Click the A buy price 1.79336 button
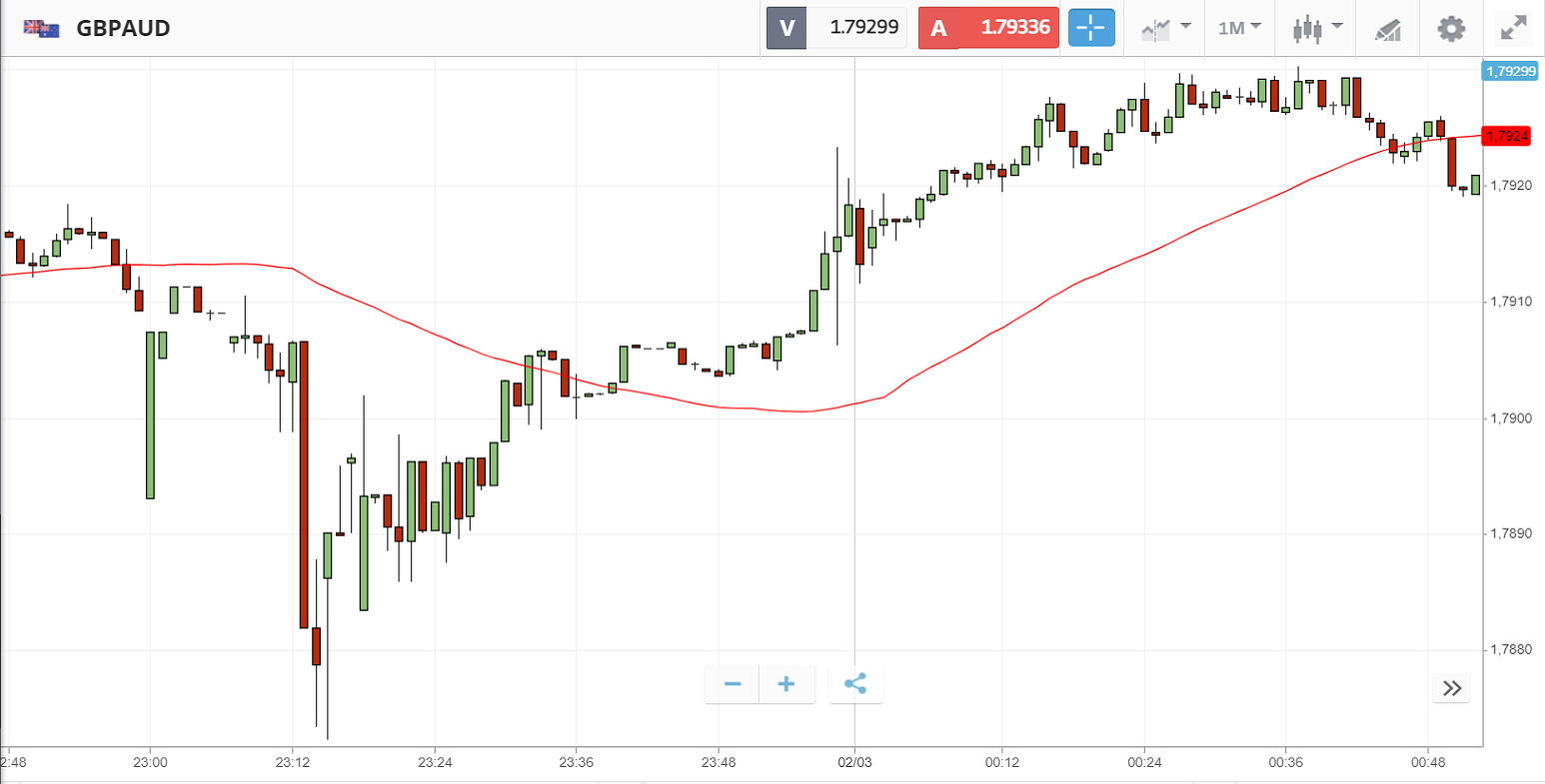 pos(987,28)
